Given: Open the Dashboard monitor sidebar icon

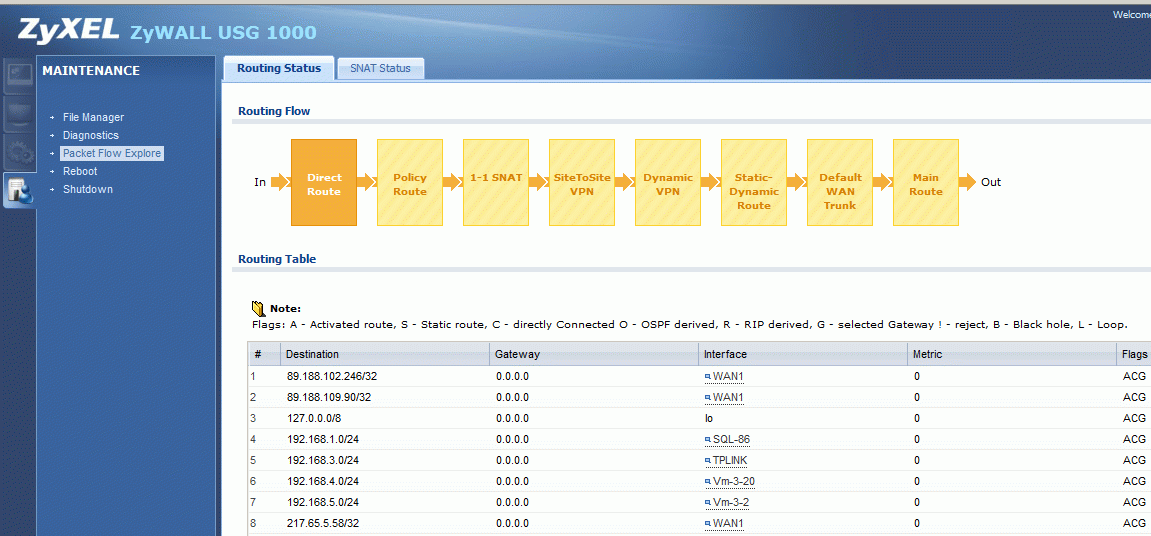Looking at the screenshot, I should coord(18,75).
